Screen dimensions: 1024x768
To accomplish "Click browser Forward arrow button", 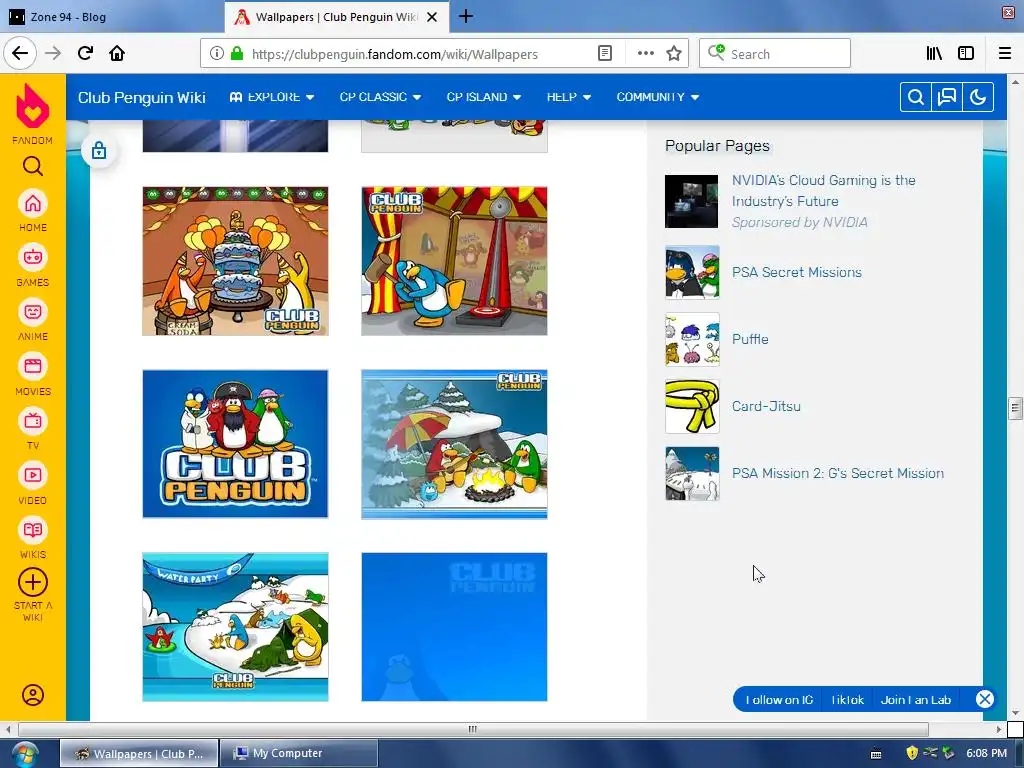I will (x=53, y=53).
